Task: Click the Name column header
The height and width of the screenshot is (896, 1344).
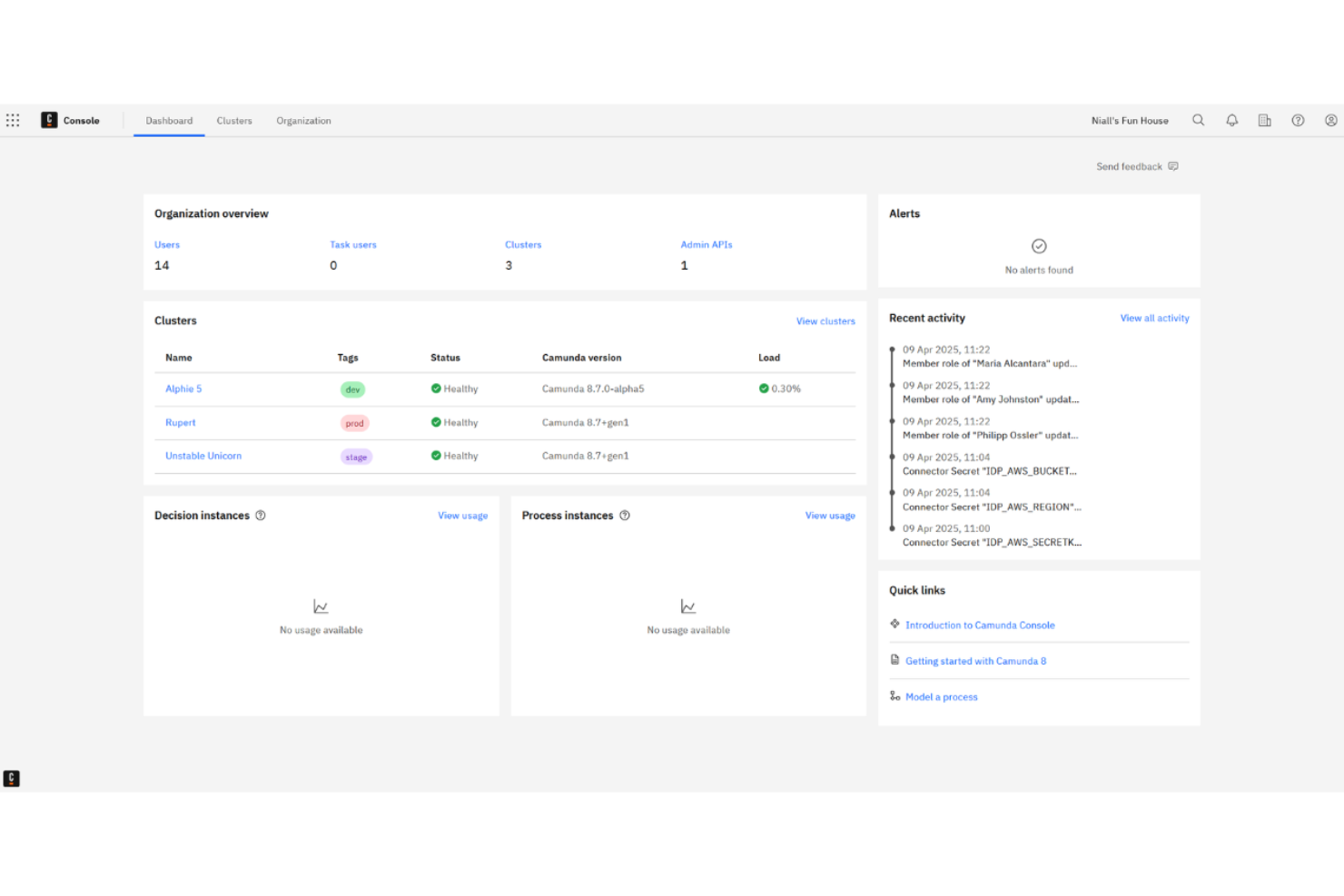Action: (179, 358)
